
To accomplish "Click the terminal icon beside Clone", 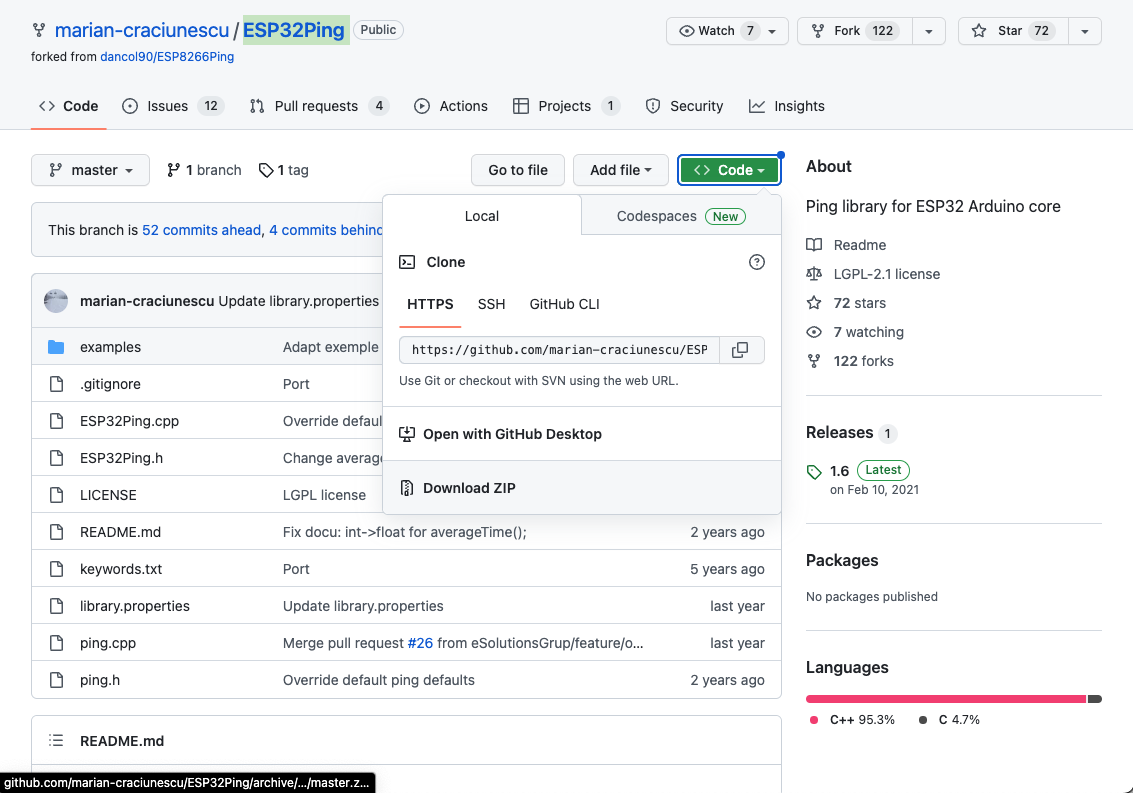I will click(x=407, y=262).
